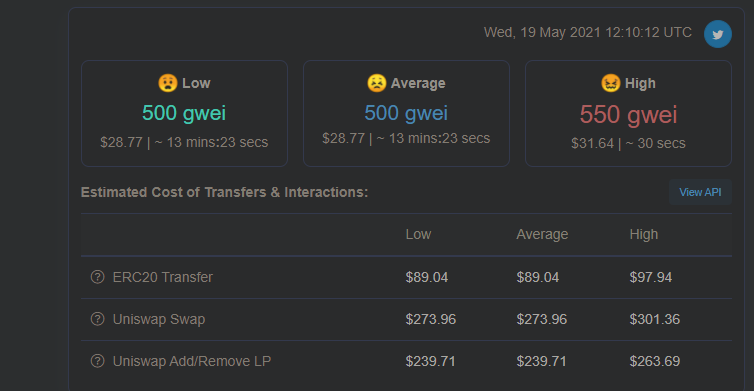
Task: Click the Twitter share icon
Action: pos(717,34)
